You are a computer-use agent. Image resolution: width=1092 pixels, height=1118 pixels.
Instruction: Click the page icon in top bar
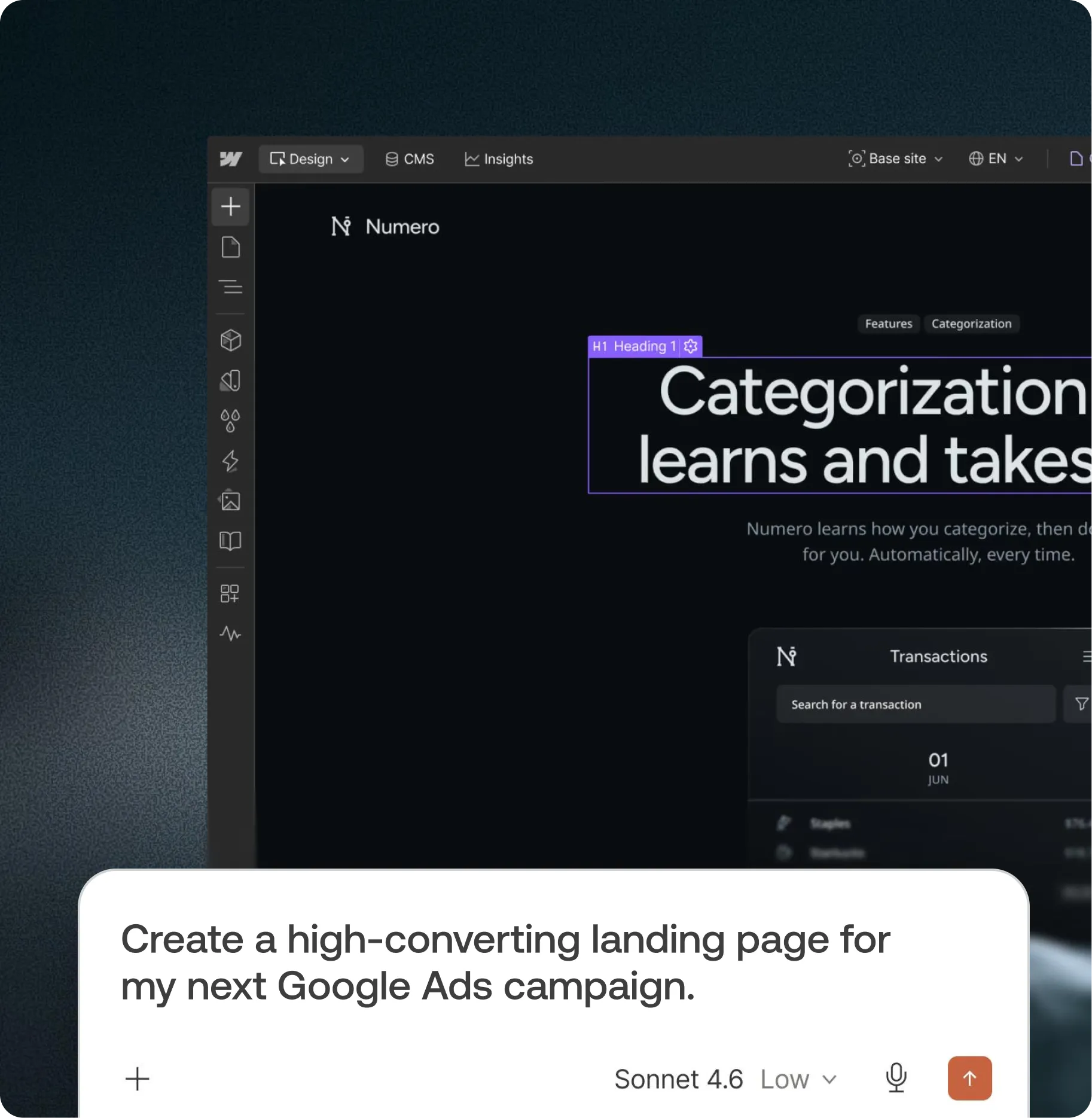pos(1076,159)
